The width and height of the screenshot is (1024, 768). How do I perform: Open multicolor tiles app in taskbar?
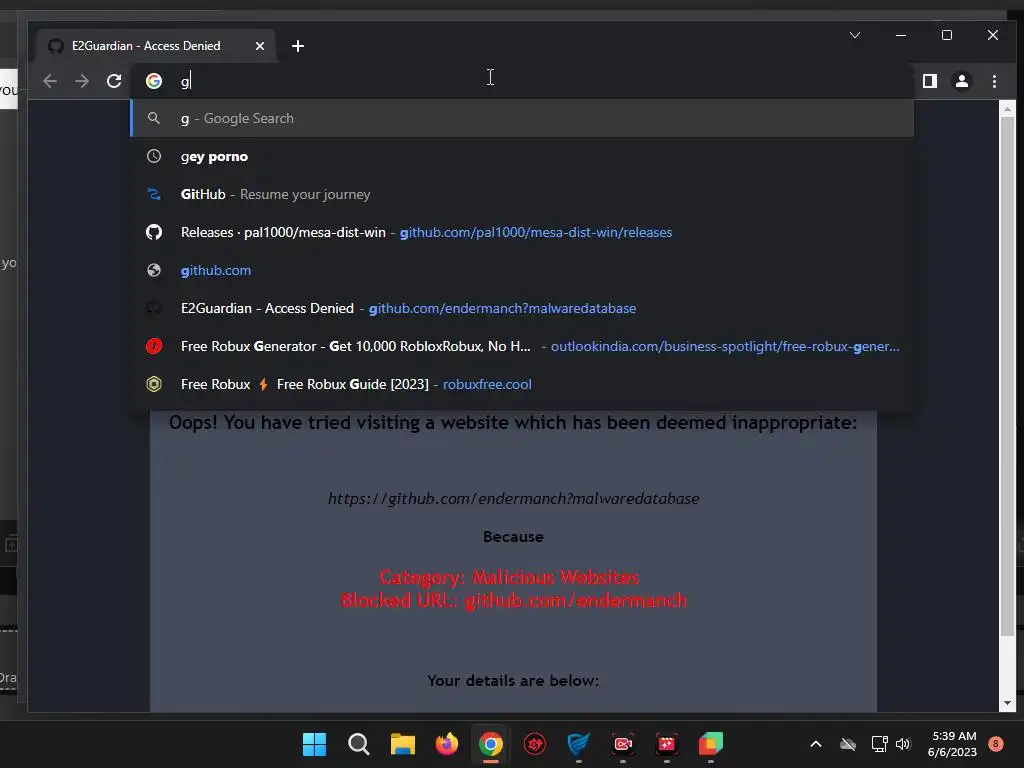pyautogui.click(x=711, y=744)
